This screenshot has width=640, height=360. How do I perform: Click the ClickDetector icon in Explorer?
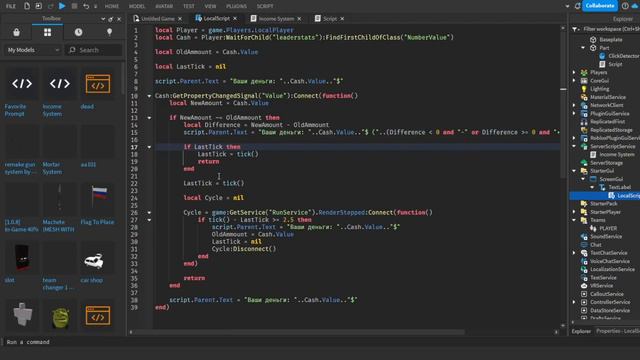[602, 56]
